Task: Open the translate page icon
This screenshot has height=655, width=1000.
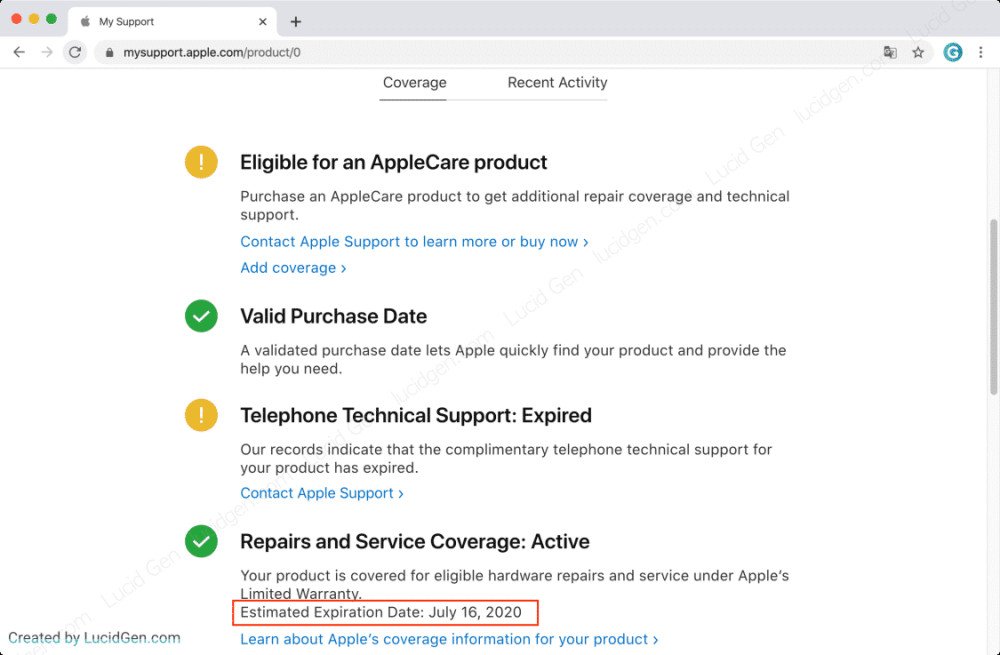Action: tap(890, 52)
